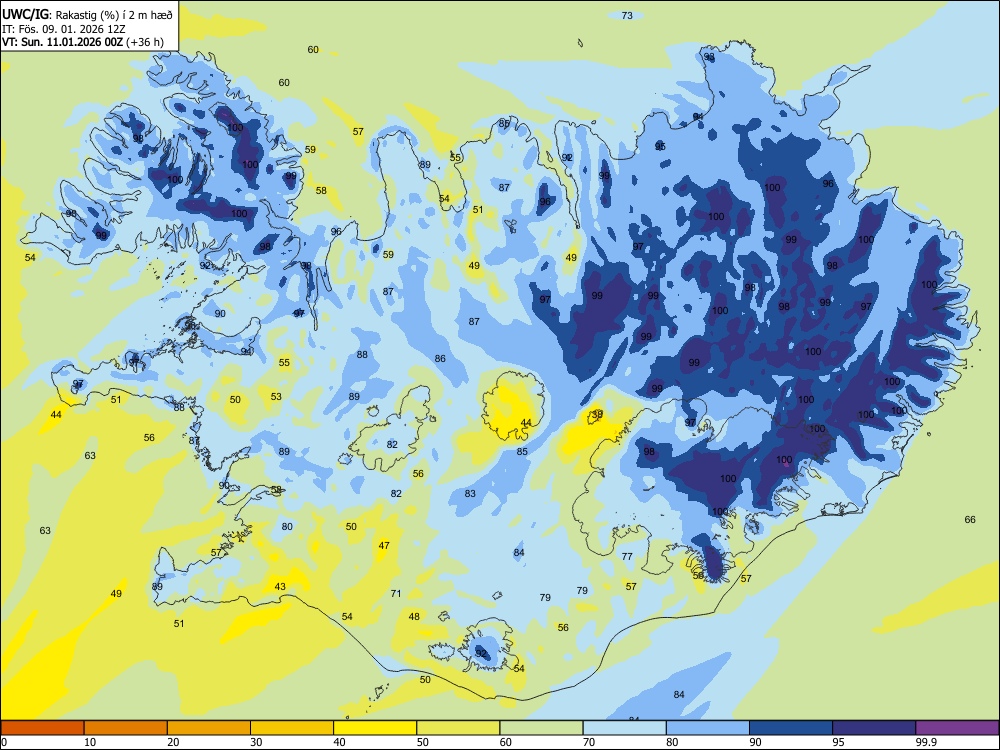Click the '80' humidity value on the map

(288, 527)
